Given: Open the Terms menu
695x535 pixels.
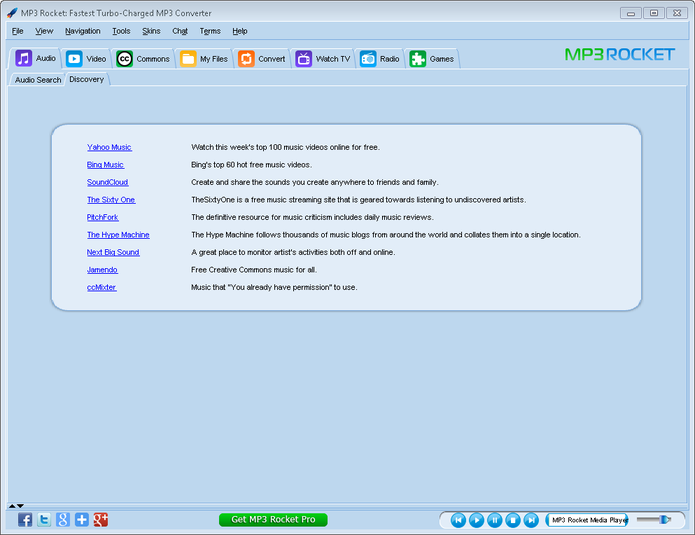Looking at the screenshot, I should 210,31.
